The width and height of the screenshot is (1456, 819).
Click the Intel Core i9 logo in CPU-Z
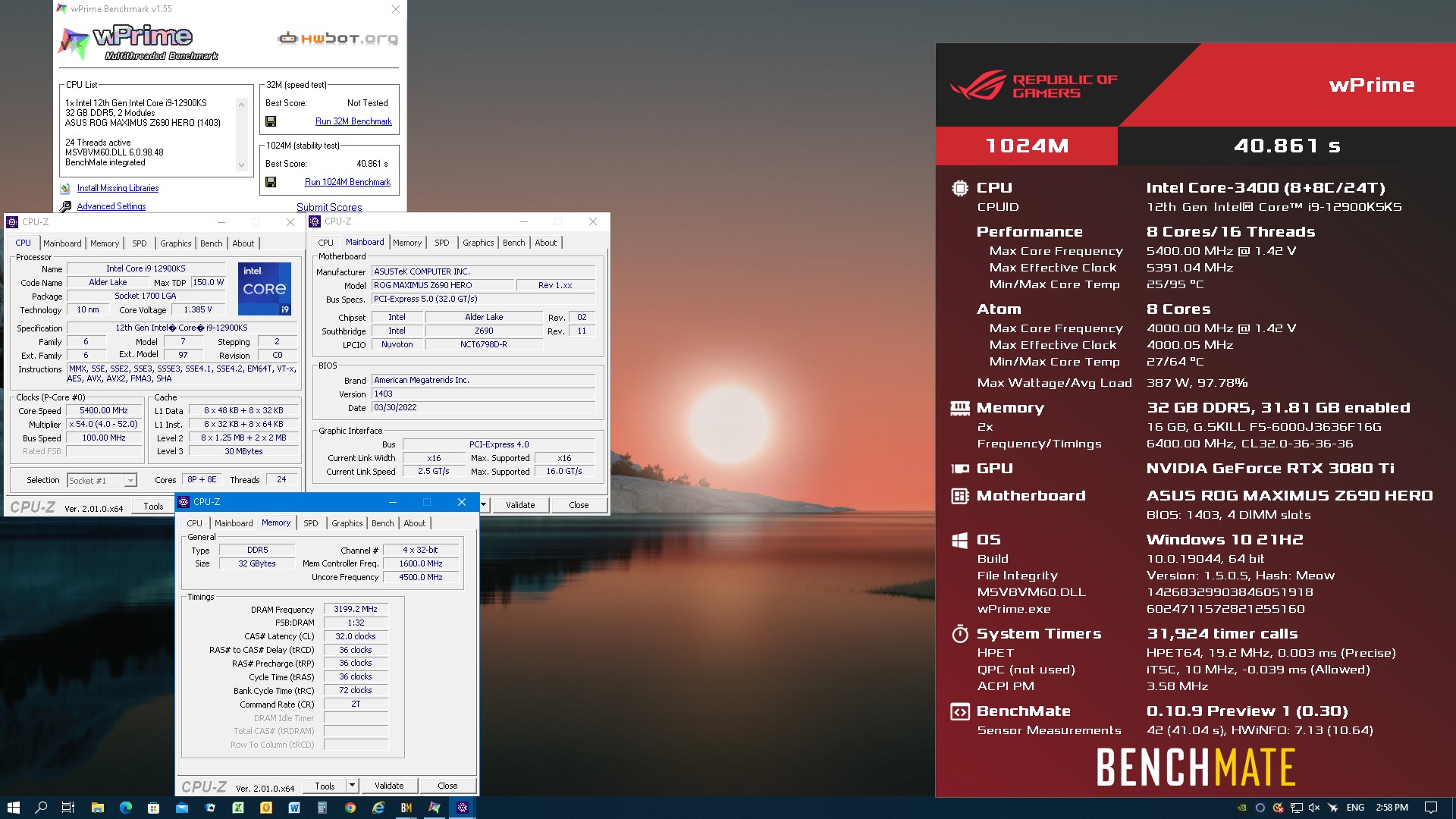pos(265,289)
